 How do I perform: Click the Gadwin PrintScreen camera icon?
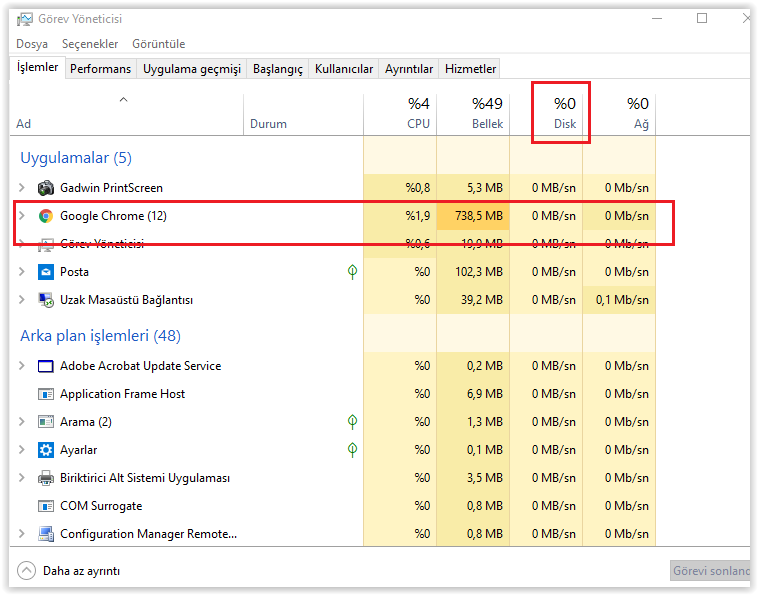point(45,188)
